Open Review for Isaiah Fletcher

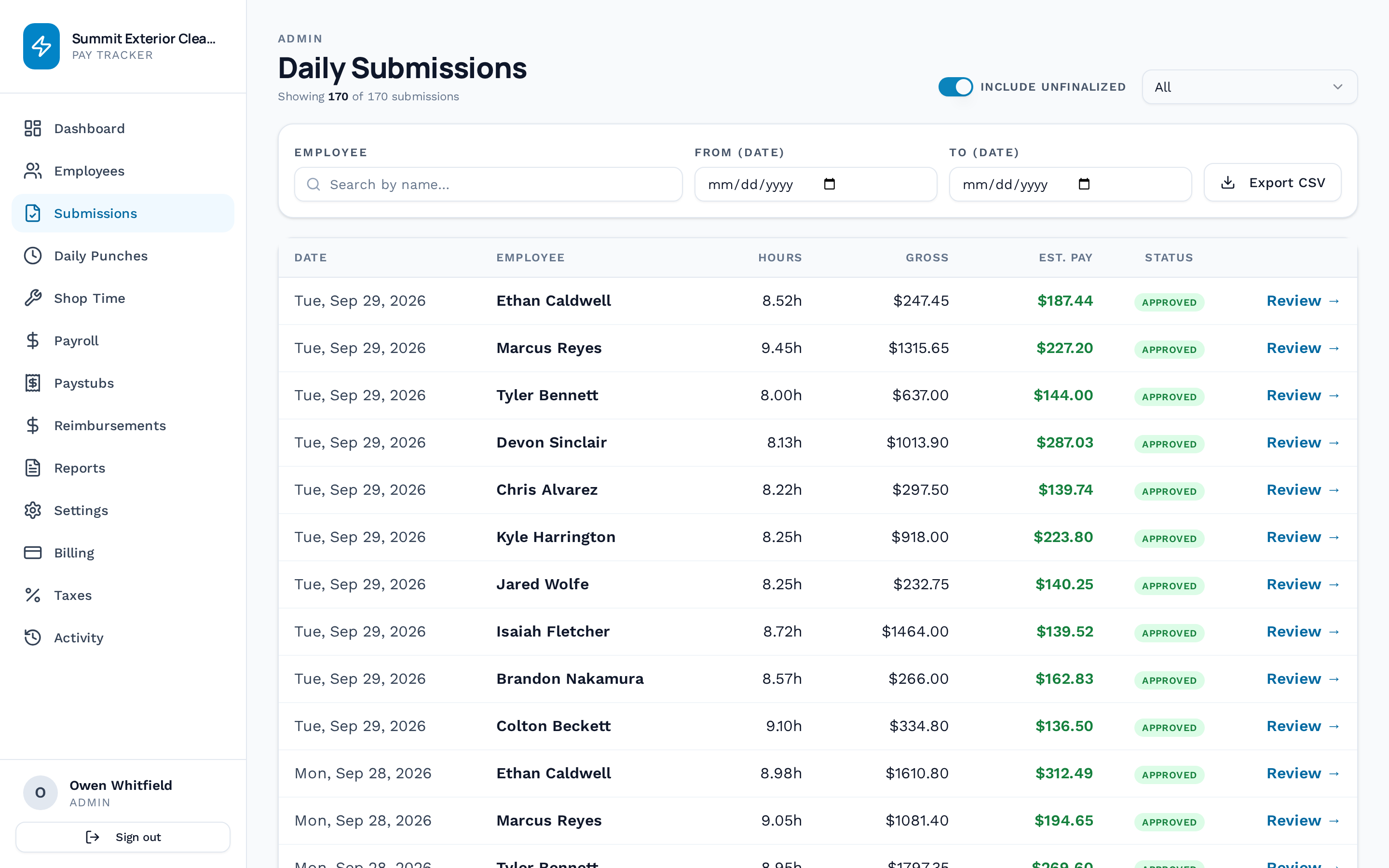click(1303, 632)
